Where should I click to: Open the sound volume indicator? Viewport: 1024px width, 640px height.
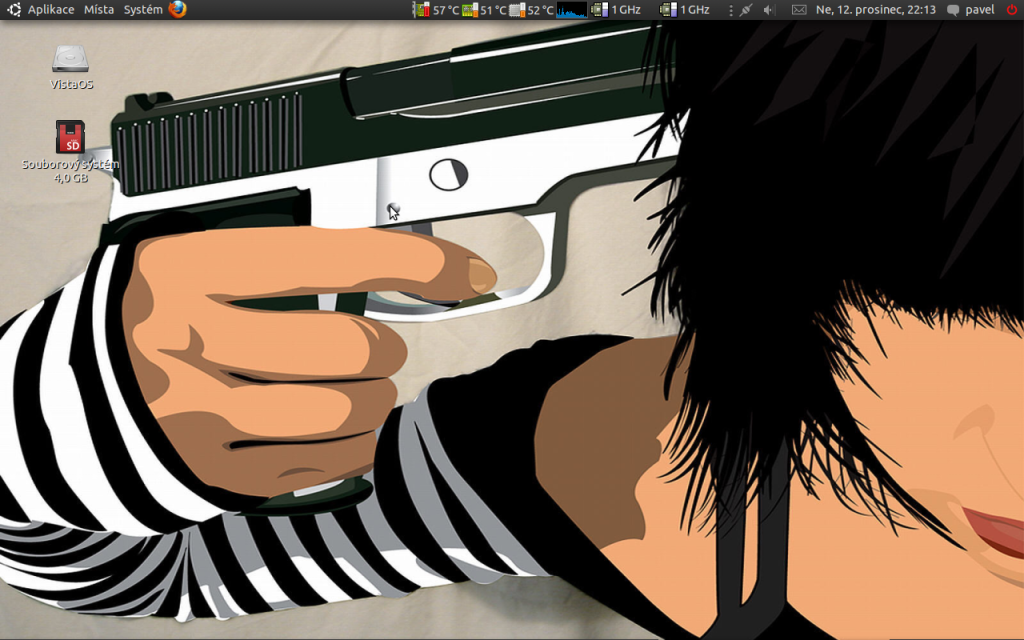point(769,10)
